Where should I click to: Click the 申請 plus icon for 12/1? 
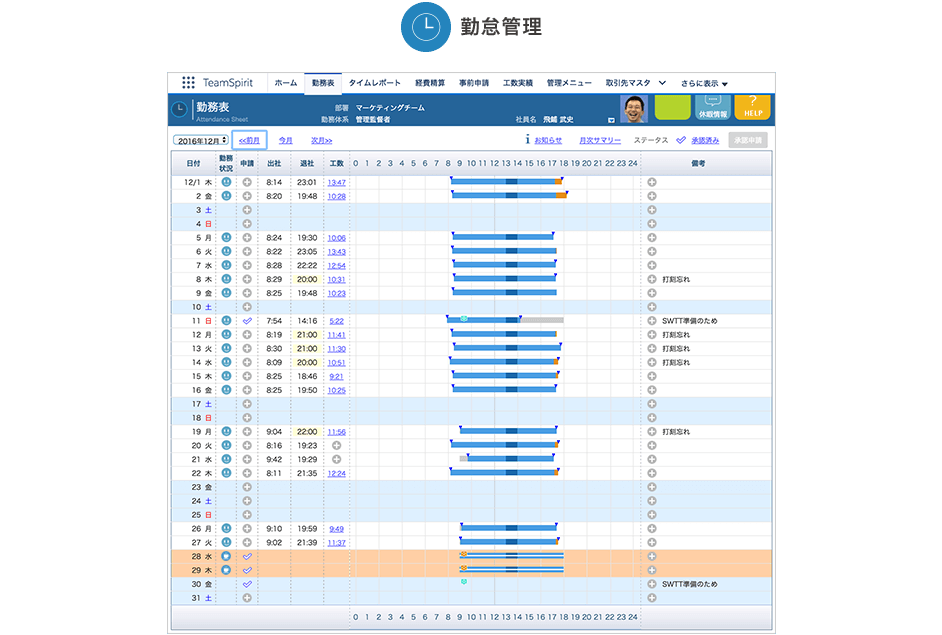247,182
